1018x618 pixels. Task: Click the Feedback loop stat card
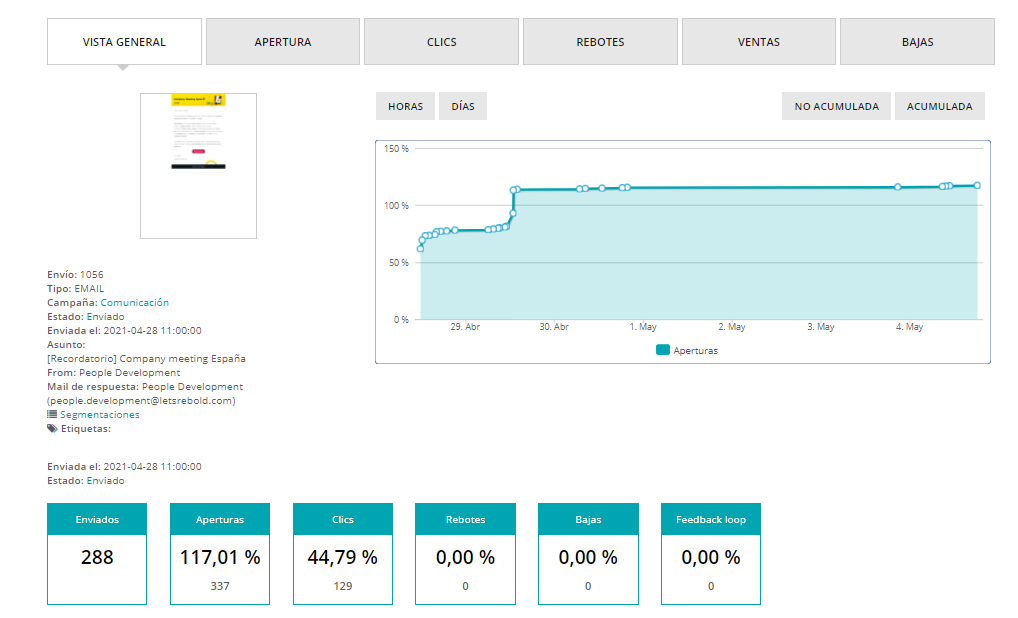pos(710,554)
